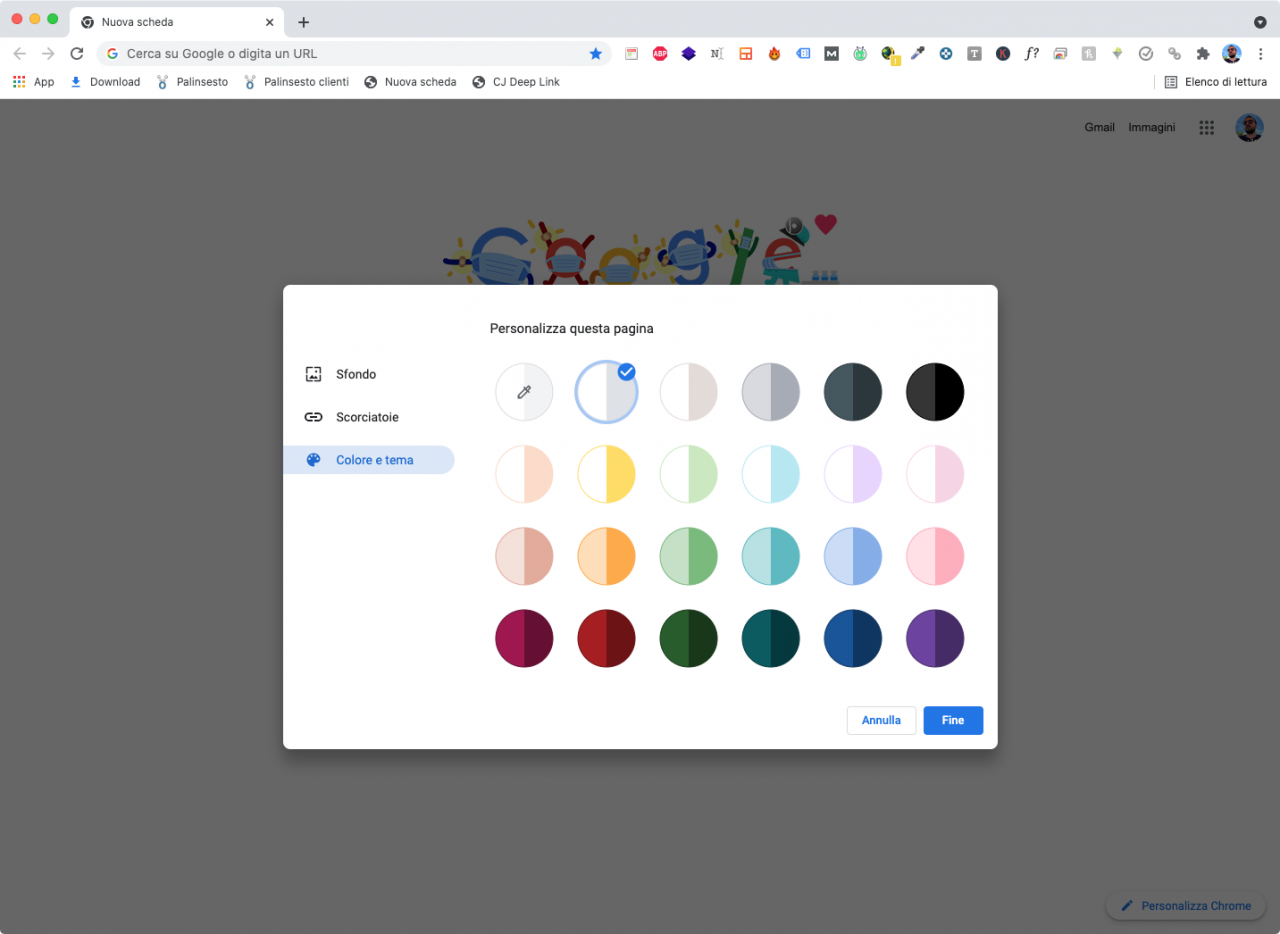Image resolution: width=1280 pixels, height=934 pixels.
Task: Open the Nuova scheda bookmark
Action: (x=410, y=82)
